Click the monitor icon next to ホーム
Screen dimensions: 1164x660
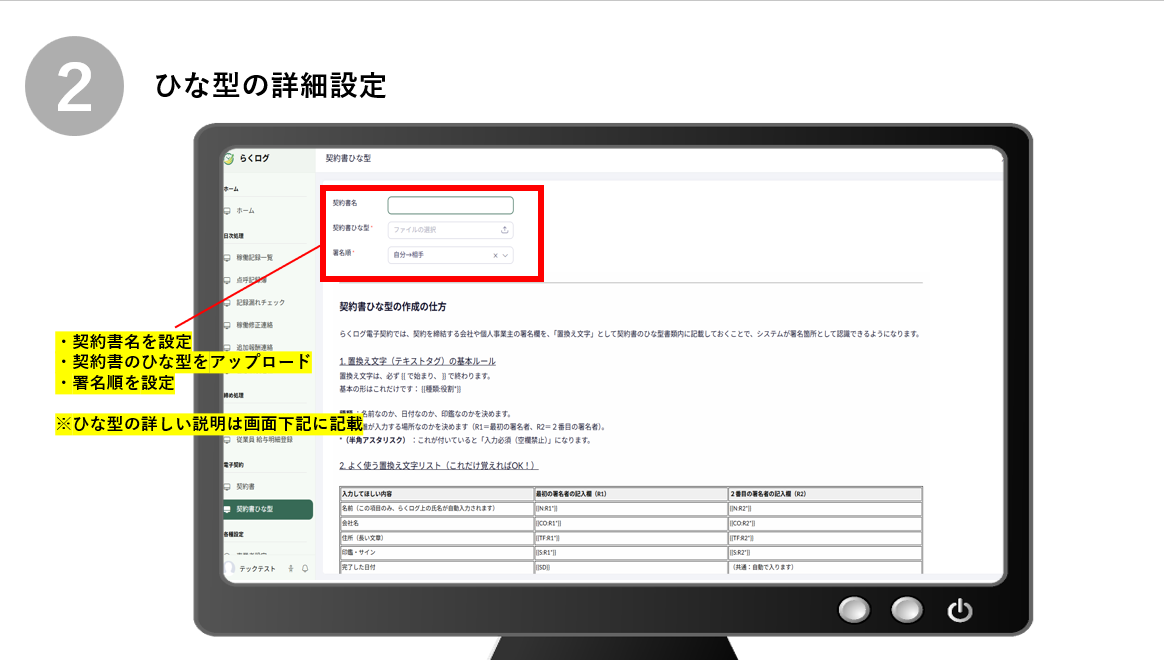click(227, 211)
